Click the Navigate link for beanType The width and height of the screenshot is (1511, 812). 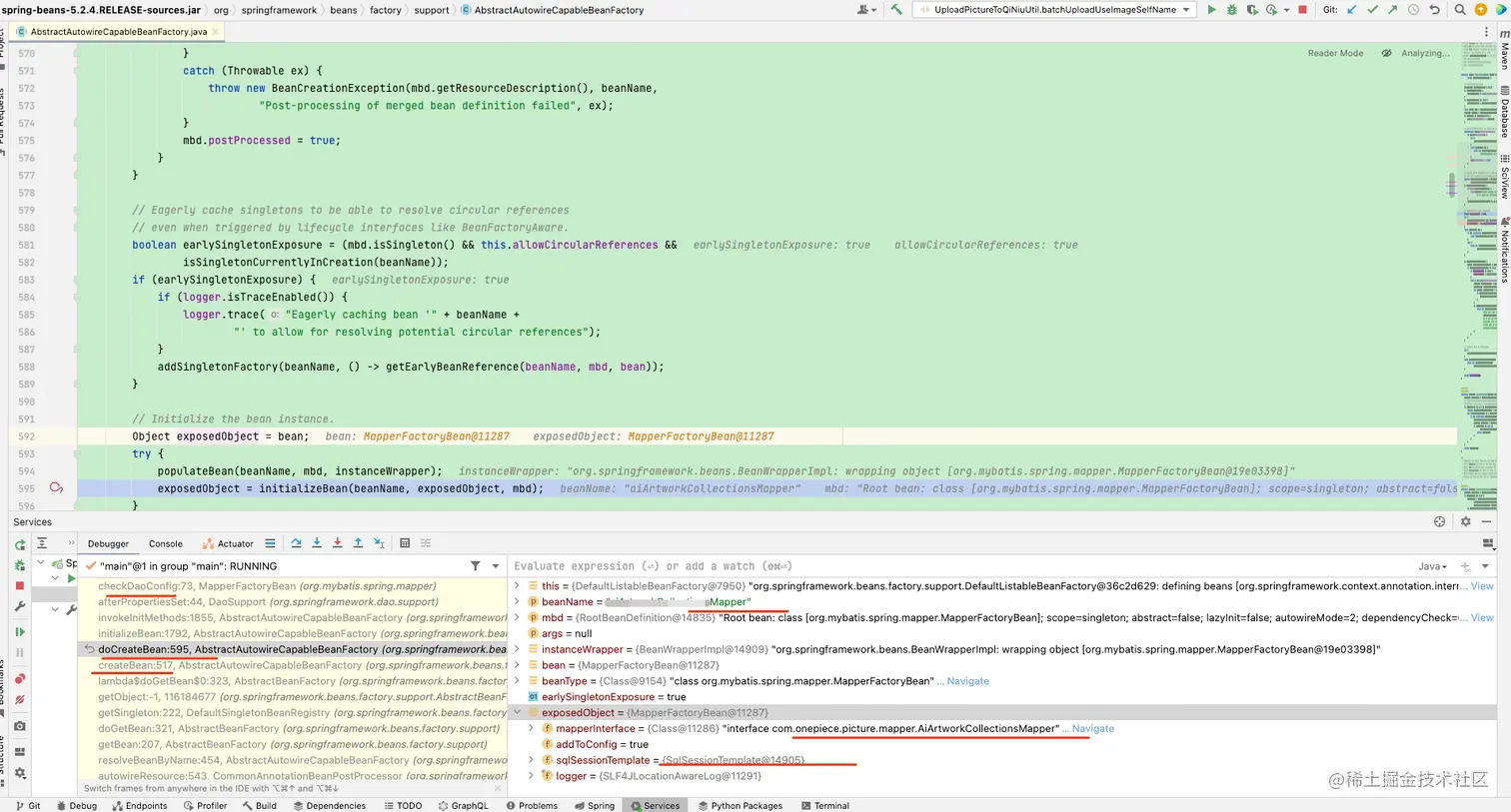[x=967, y=681]
